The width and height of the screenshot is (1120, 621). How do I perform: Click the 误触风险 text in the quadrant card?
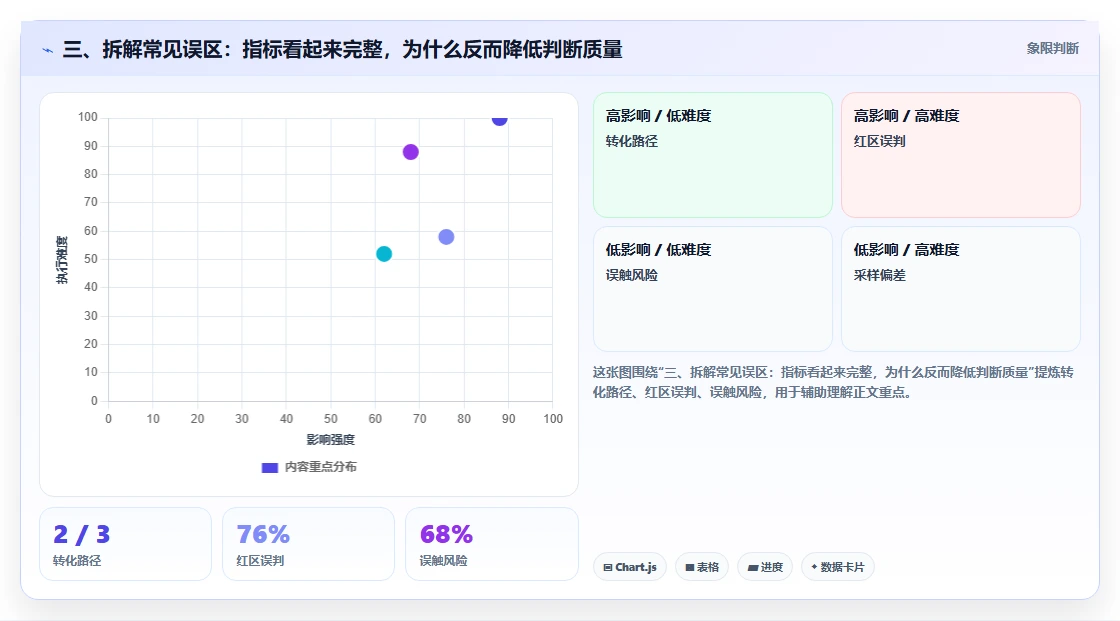(x=631, y=275)
